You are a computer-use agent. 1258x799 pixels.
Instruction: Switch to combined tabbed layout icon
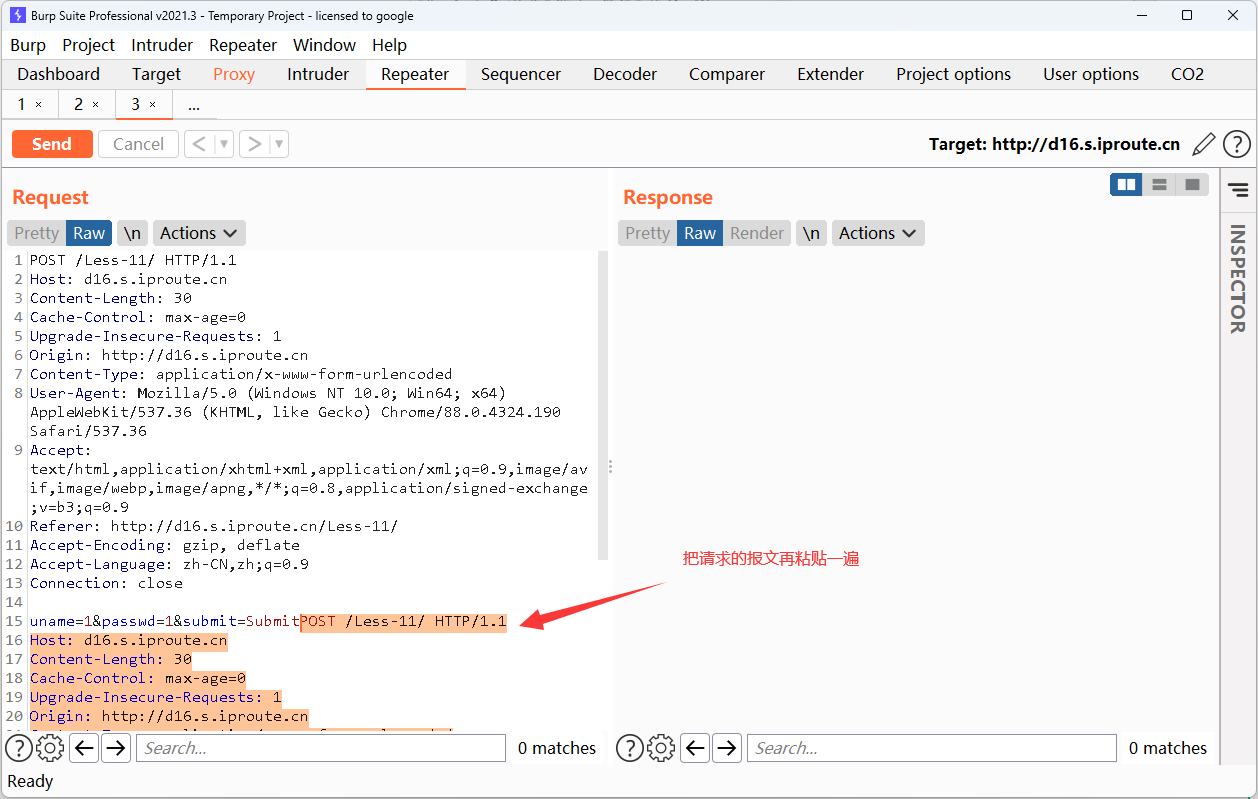tap(1192, 184)
